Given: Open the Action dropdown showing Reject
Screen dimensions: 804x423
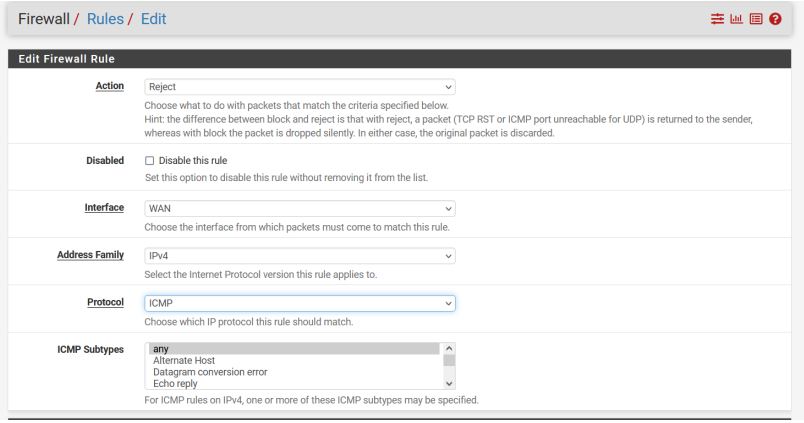Looking at the screenshot, I should (300, 87).
